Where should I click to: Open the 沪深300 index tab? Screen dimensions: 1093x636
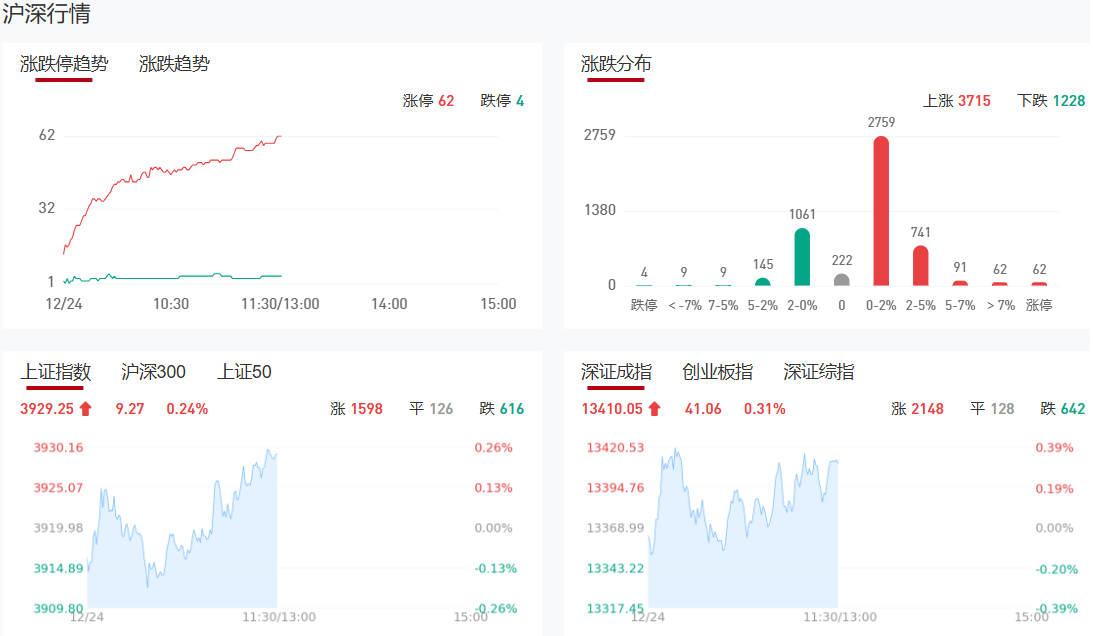click(153, 372)
